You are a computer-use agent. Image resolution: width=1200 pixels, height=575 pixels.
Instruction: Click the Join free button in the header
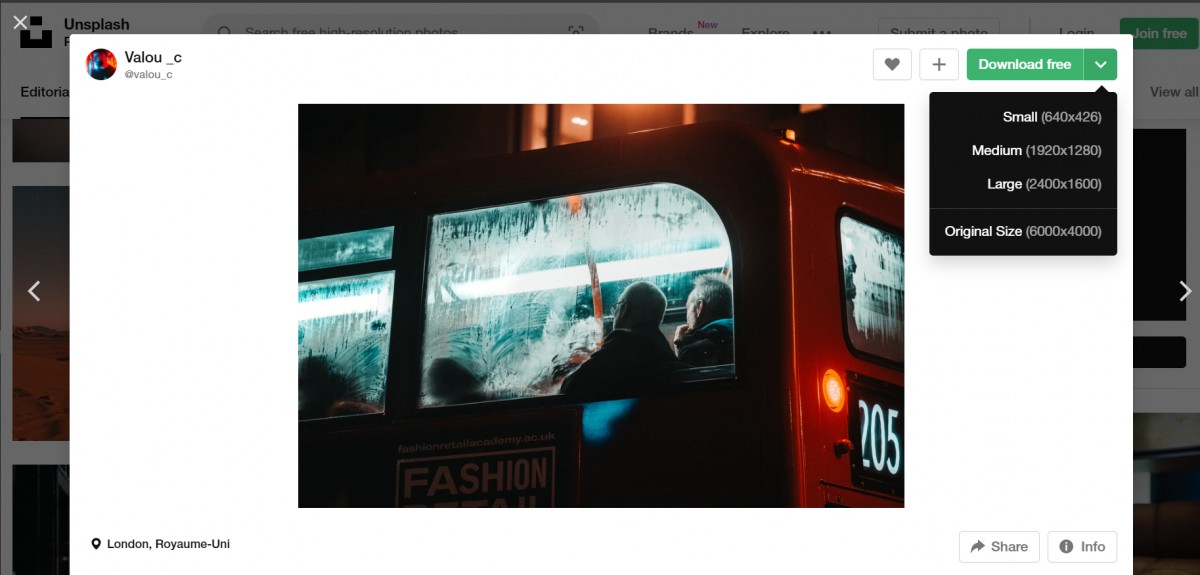tap(1159, 33)
